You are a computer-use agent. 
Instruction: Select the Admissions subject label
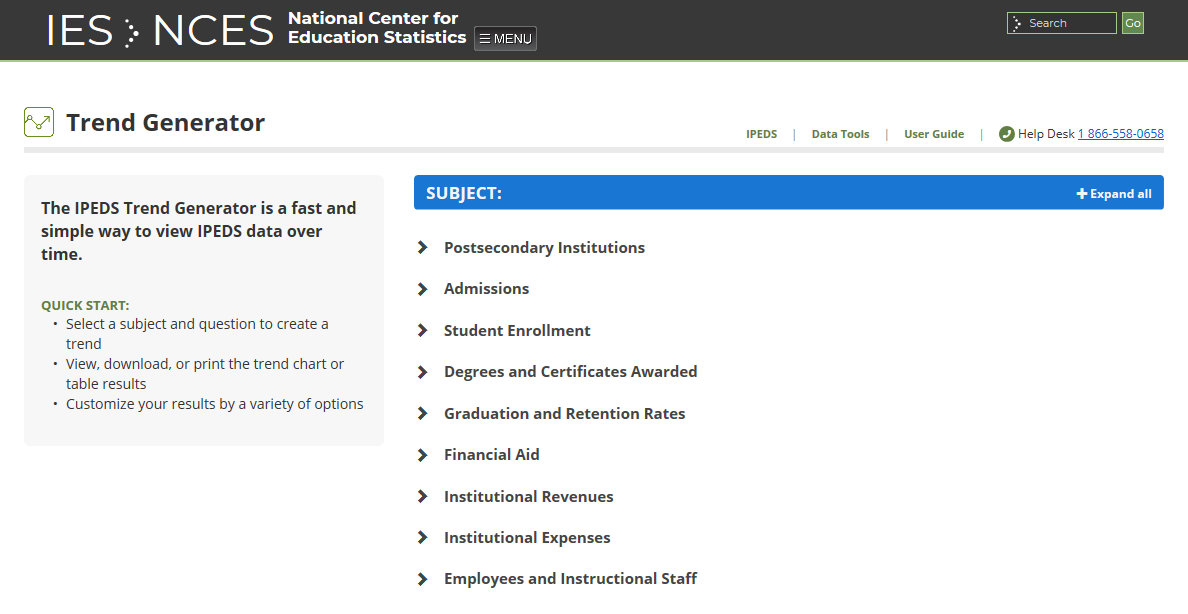tap(486, 289)
